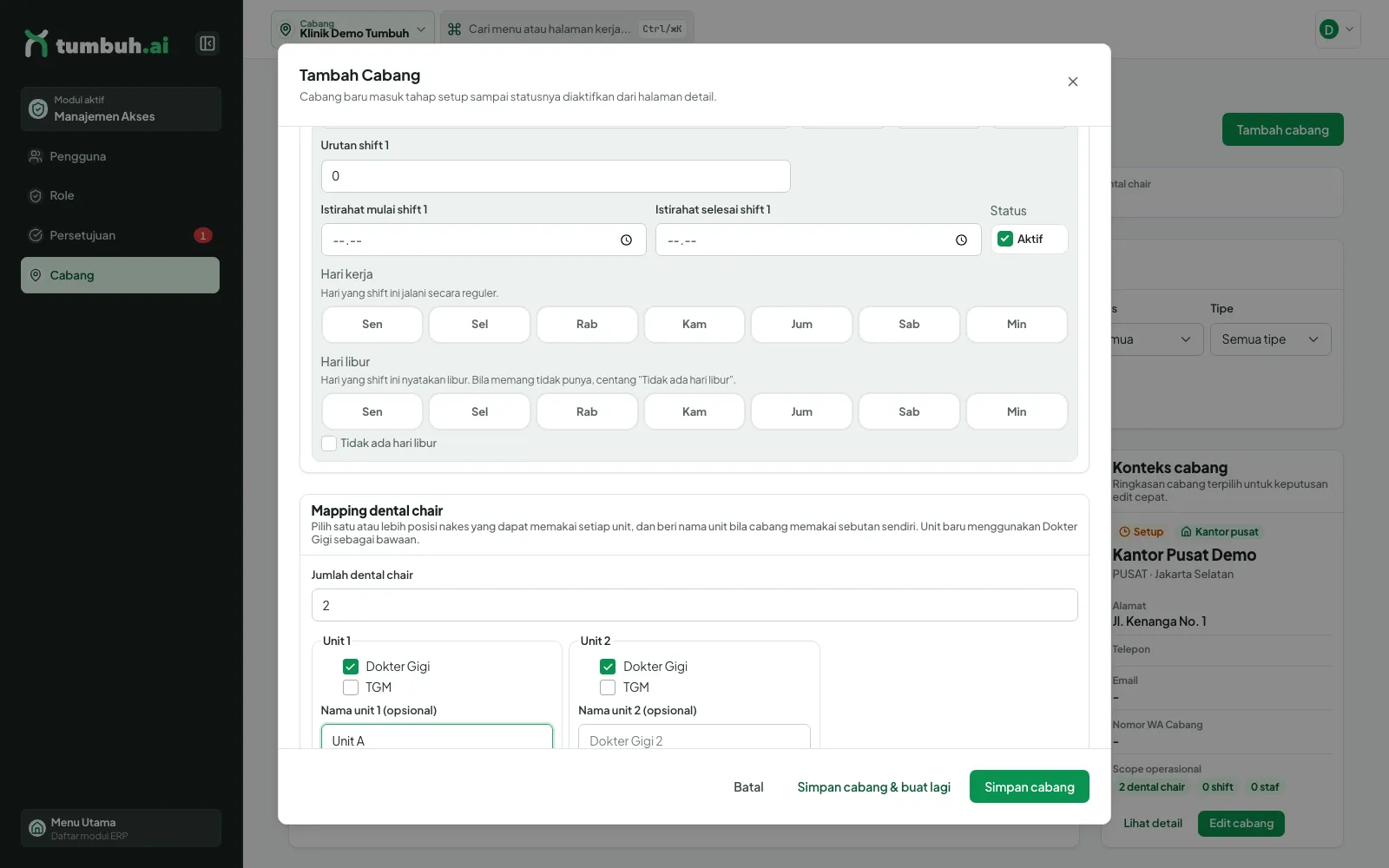The image size is (1389, 868).
Task: Open Persetujuan menu item
Action: tap(120, 235)
